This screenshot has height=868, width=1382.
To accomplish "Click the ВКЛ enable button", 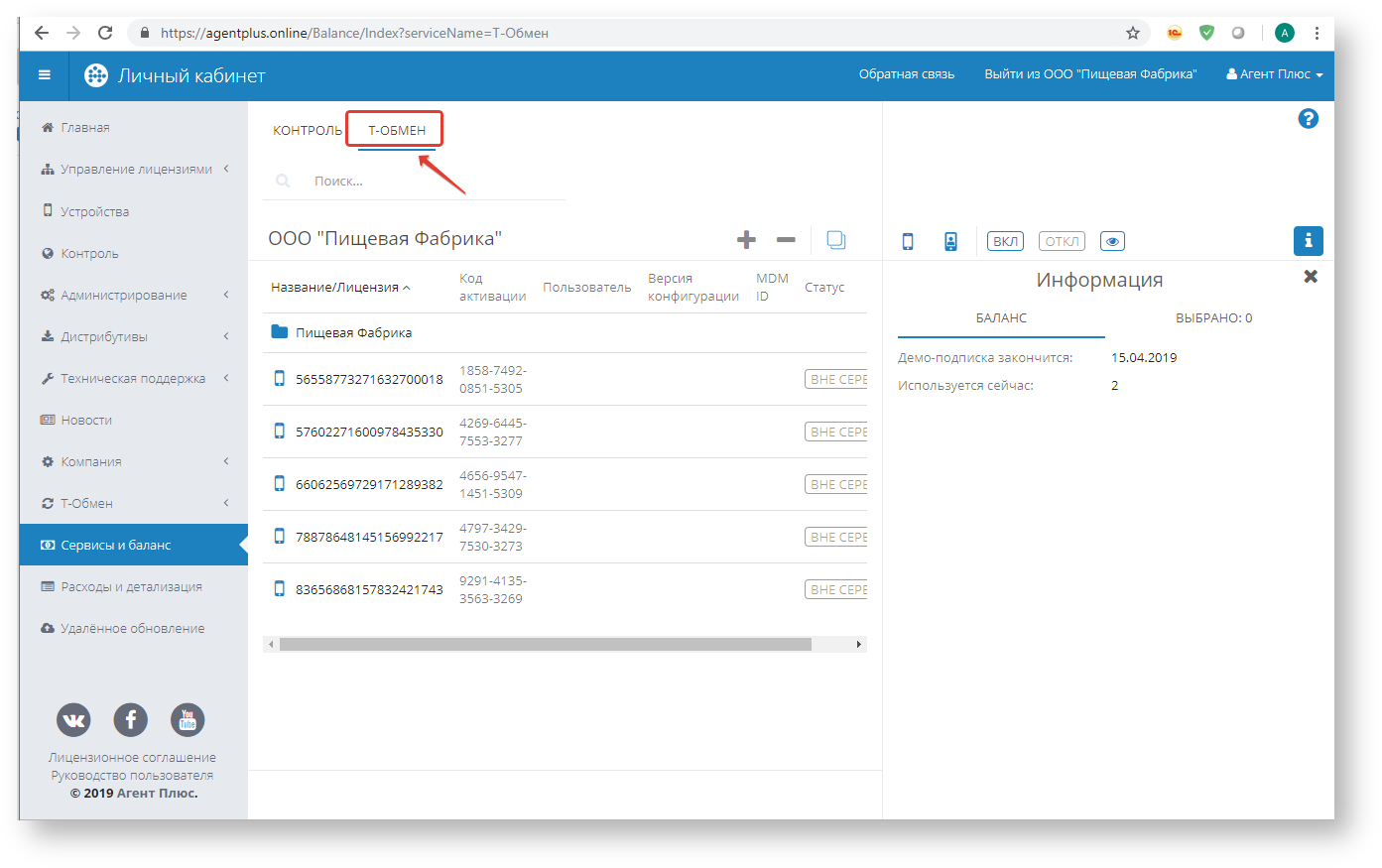I will (x=1005, y=241).
